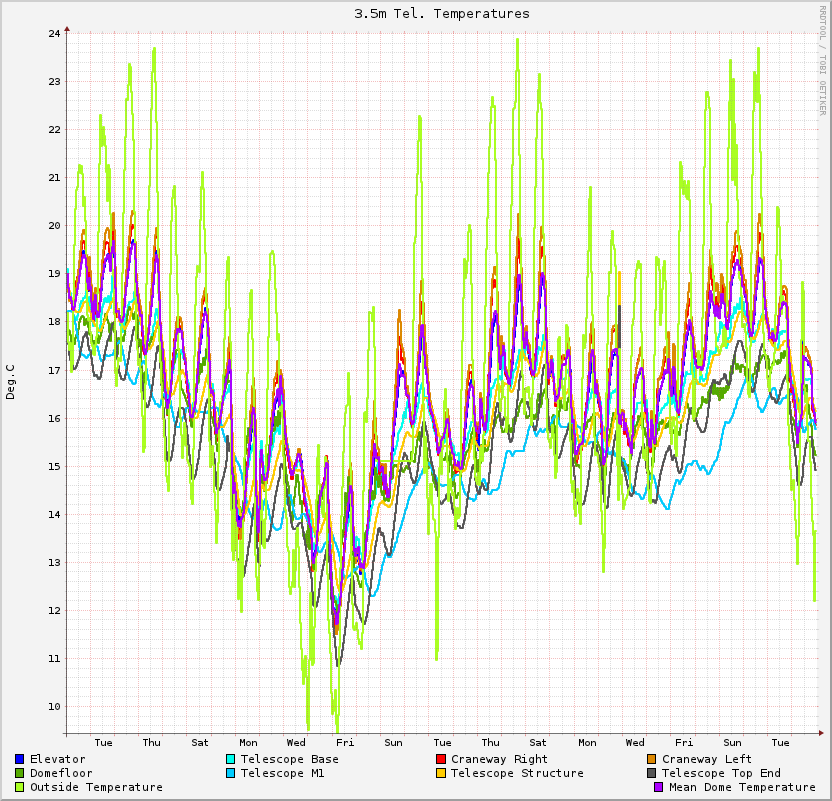This screenshot has width=832, height=801.
Task: Select the Craneway Left legend label
Action: tap(706, 759)
